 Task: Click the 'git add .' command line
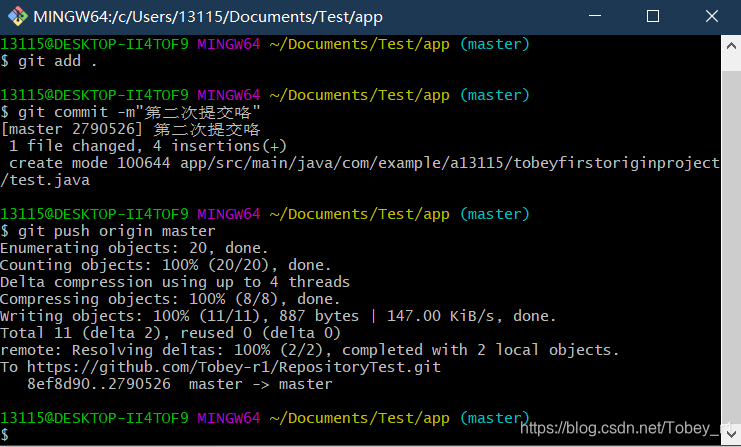(x=49, y=61)
